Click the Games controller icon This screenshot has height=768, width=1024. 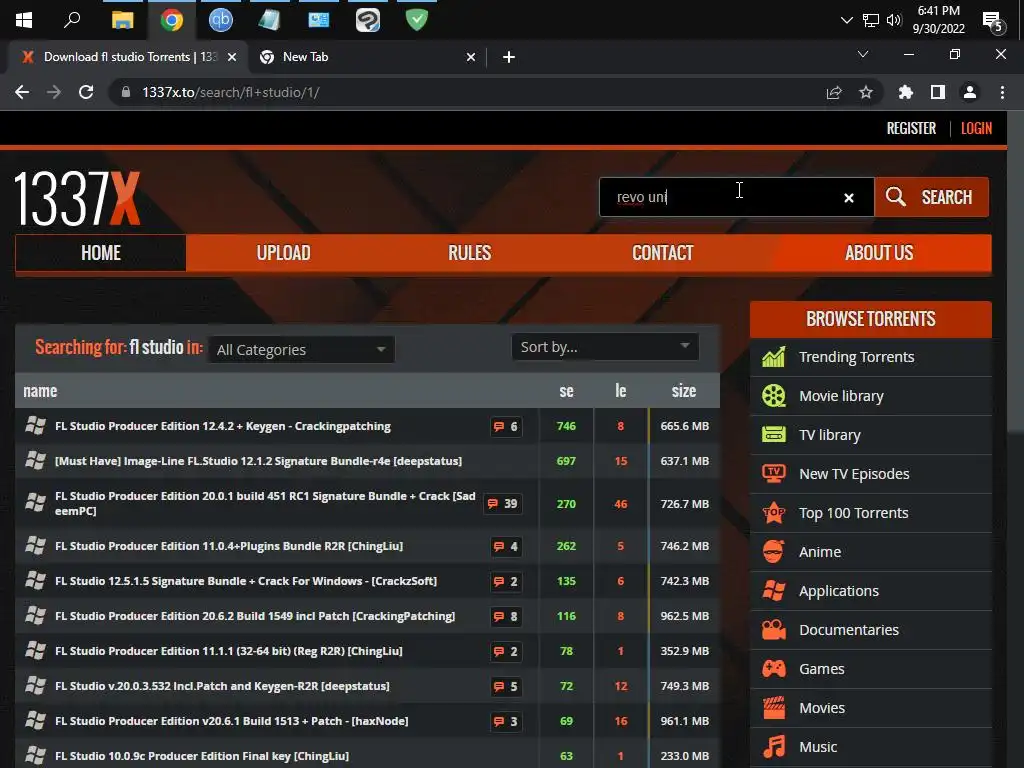(774, 669)
